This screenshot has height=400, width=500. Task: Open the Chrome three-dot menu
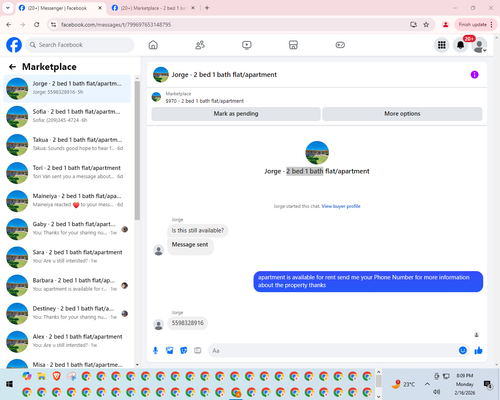pyautogui.click(x=492, y=24)
